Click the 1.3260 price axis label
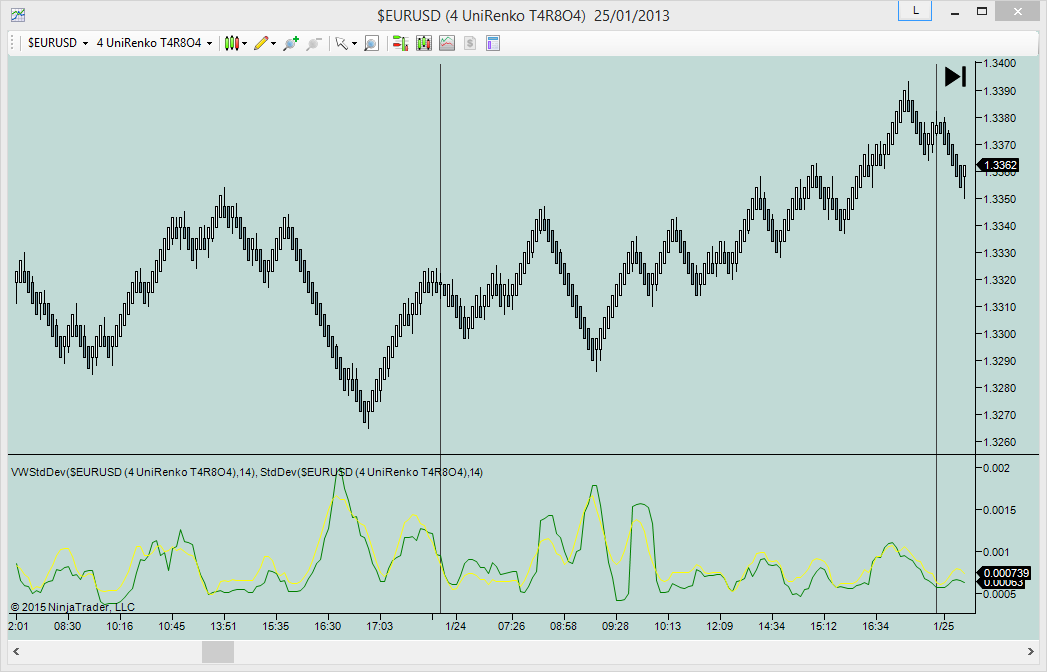 [x=1000, y=442]
